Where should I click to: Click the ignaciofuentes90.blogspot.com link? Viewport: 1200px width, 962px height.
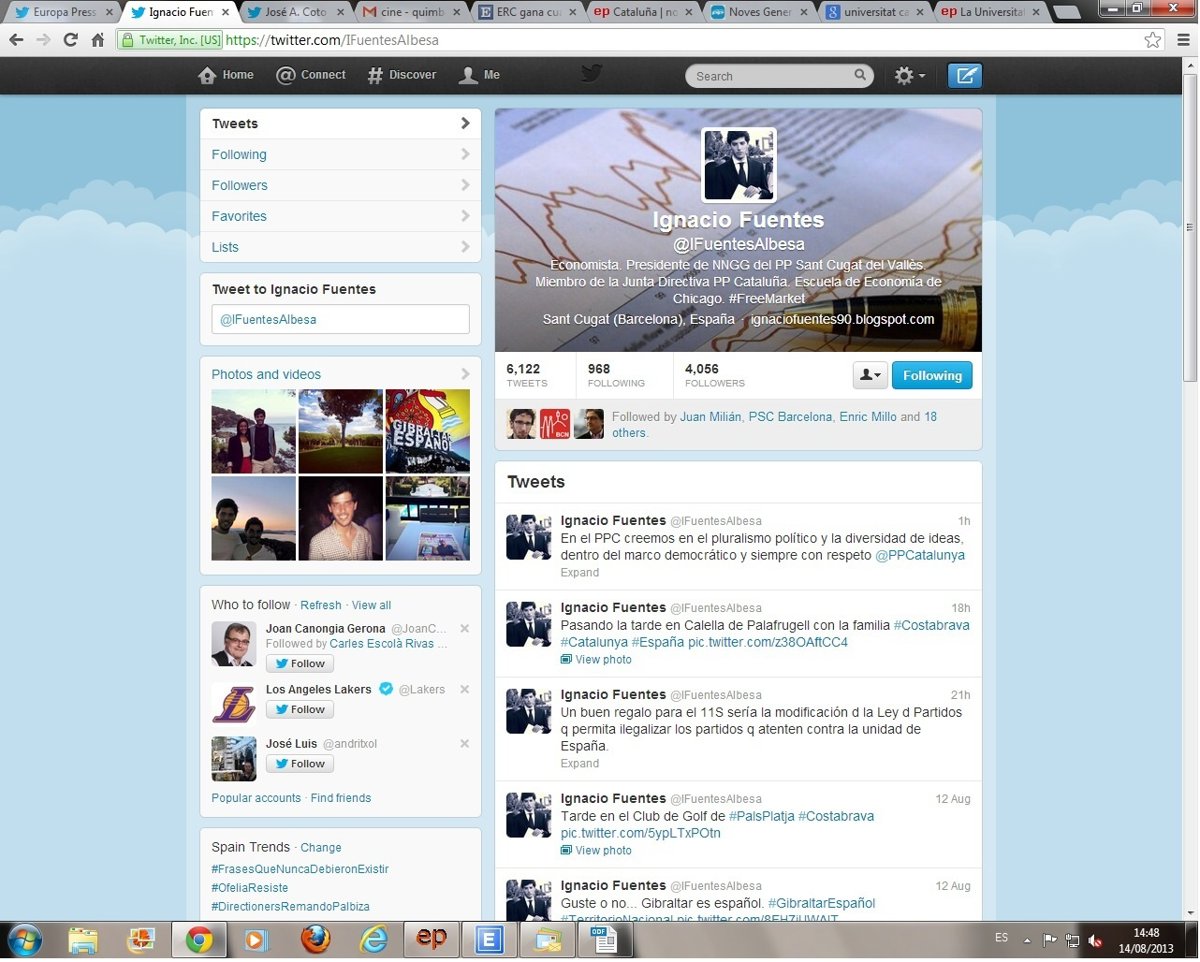(x=842, y=320)
